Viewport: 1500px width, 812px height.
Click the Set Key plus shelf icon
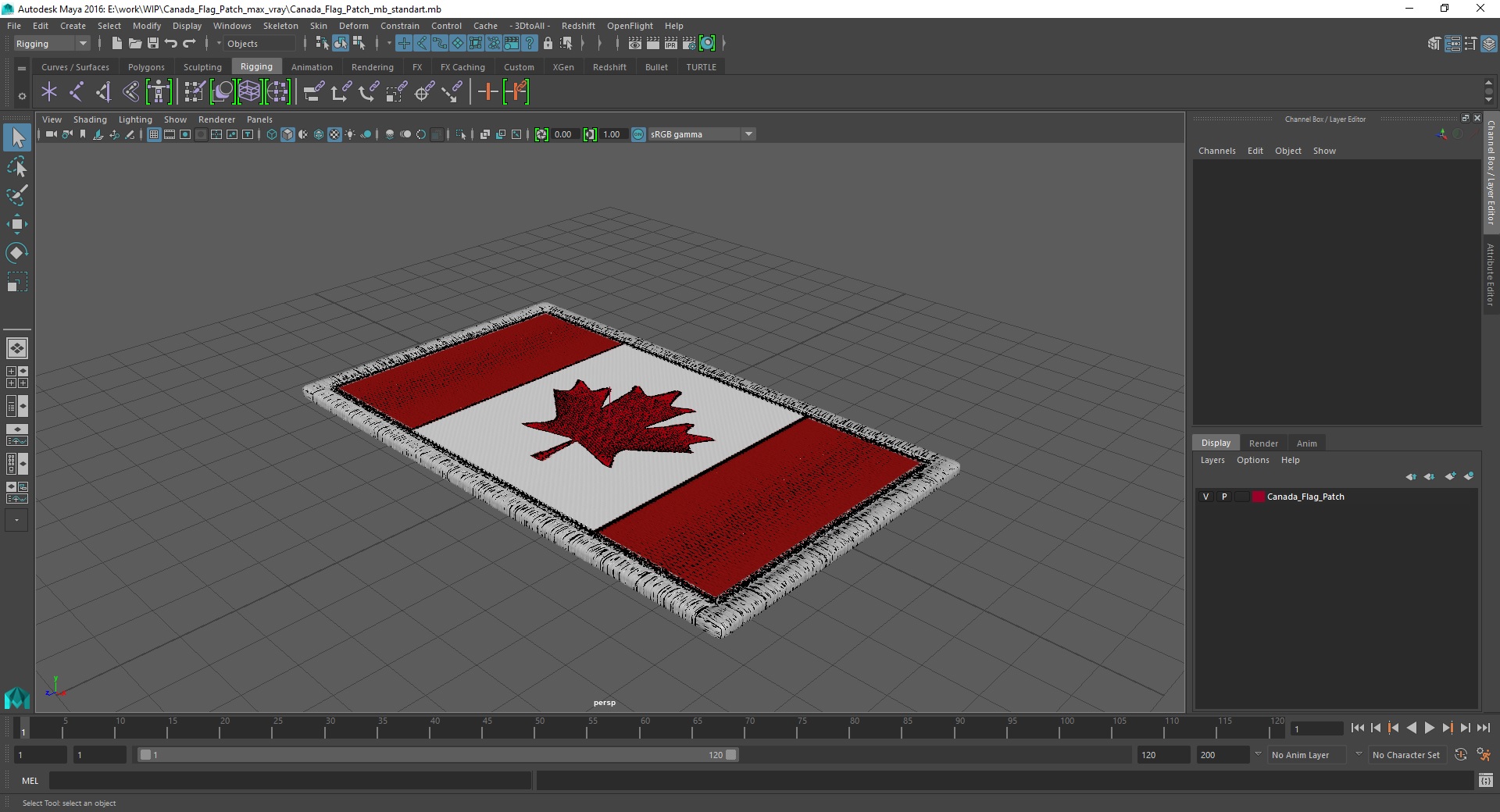pyautogui.click(x=487, y=92)
